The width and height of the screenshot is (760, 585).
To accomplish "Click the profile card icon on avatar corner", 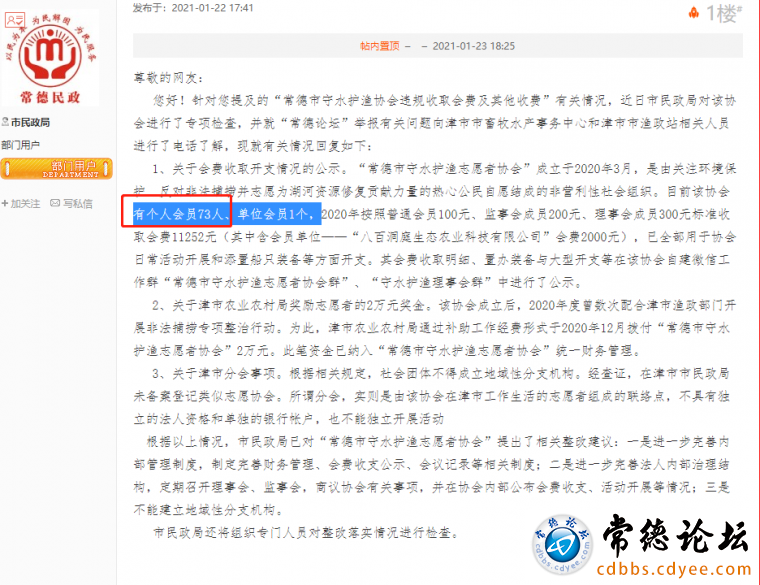I will coord(15,20).
